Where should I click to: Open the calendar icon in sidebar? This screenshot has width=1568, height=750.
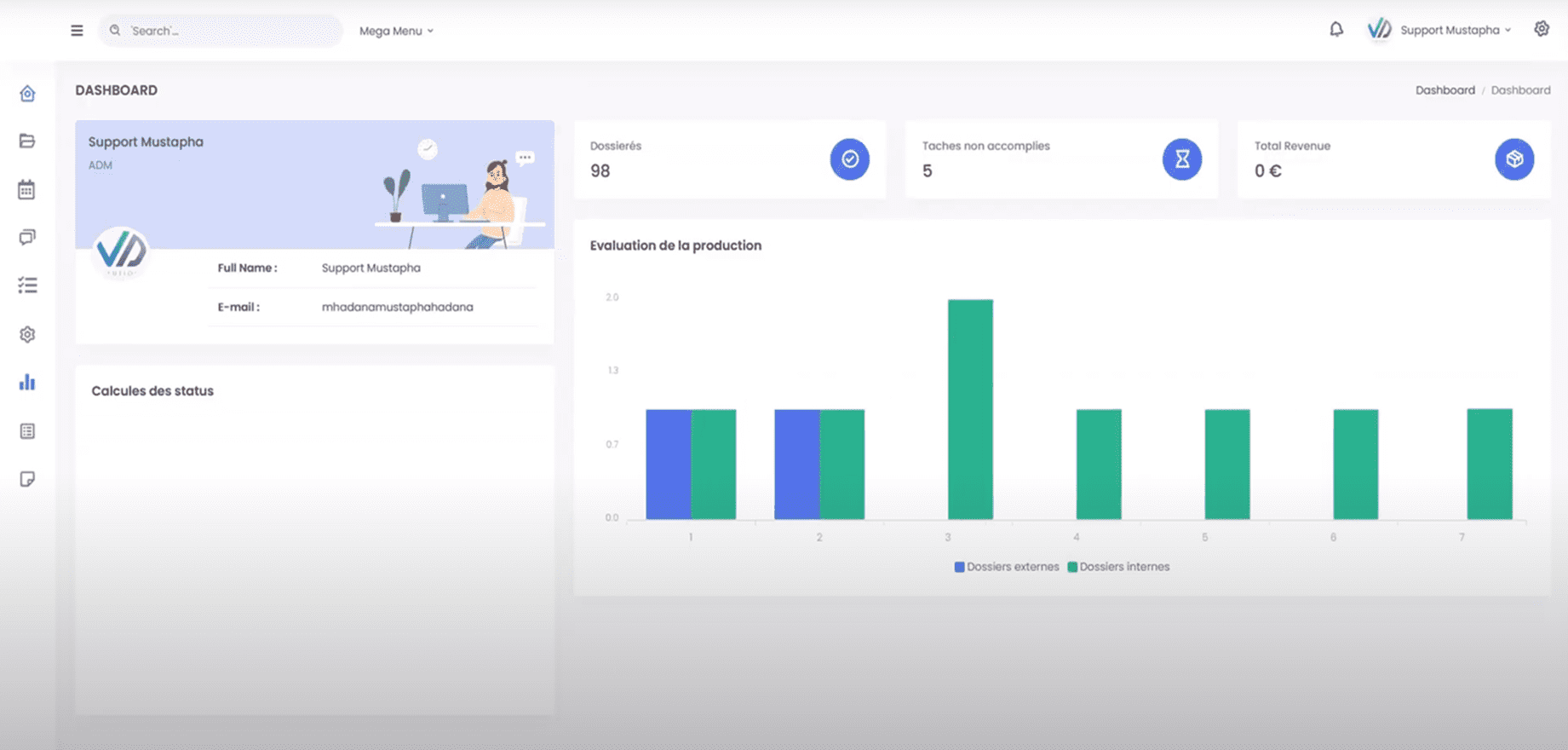pos(27,190)
